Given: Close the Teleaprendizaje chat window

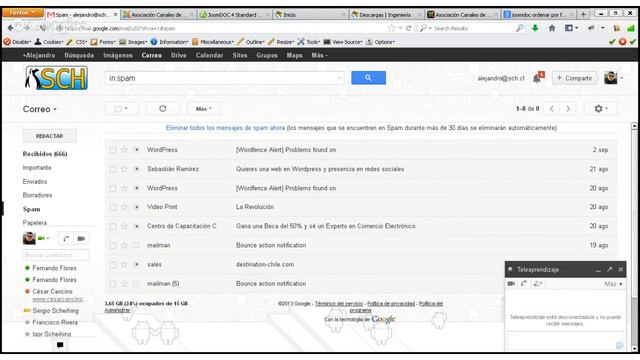Looking at the screenshot, I should pos(620,269).
